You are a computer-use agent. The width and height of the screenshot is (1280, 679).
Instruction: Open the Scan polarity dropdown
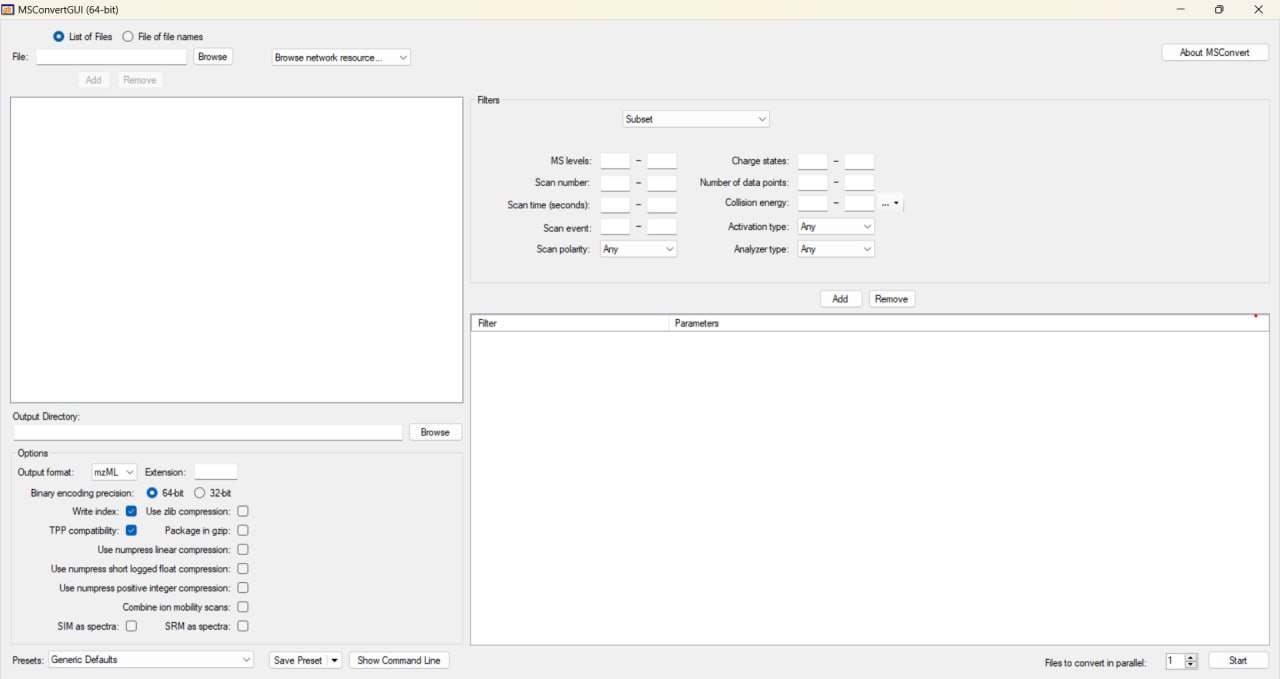click(x=638, y=249)
